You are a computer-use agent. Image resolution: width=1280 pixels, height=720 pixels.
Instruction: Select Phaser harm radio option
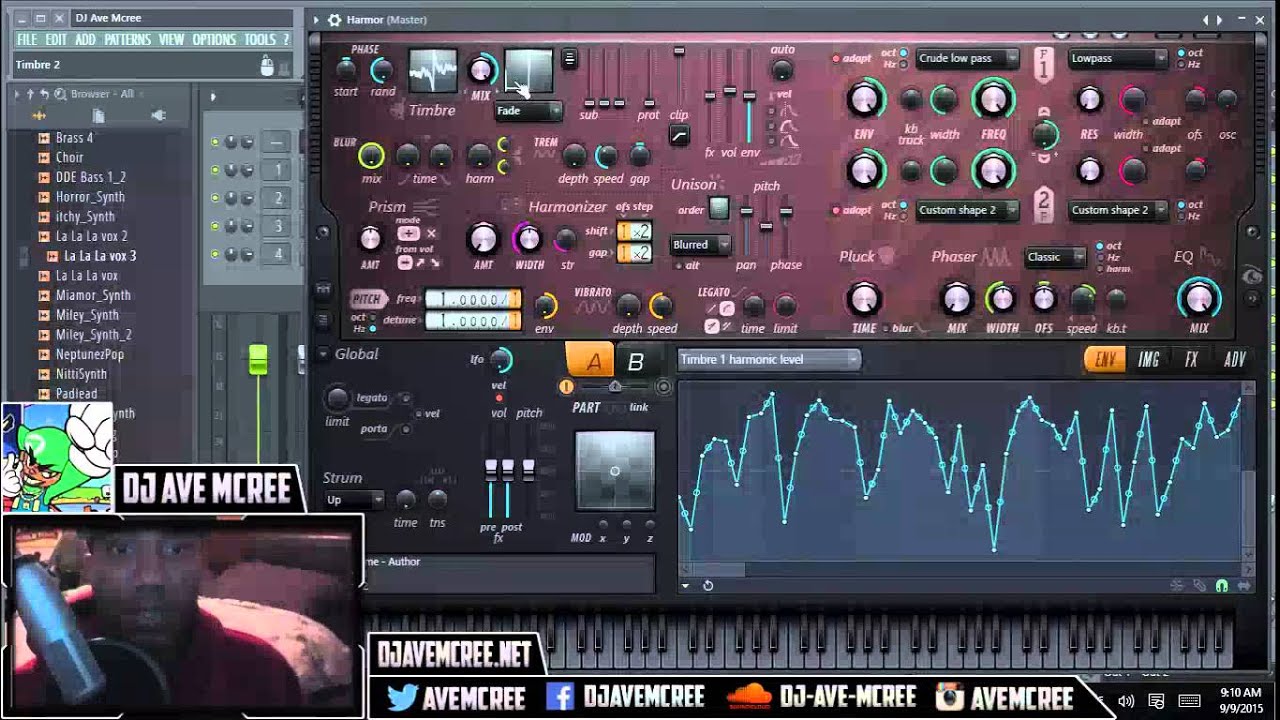pos(1100,270)
